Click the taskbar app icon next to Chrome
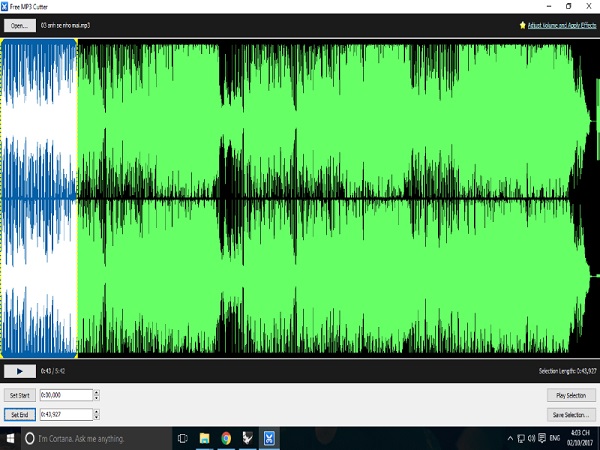The width and height of the screenshot is (600, 450). point(248,439)
